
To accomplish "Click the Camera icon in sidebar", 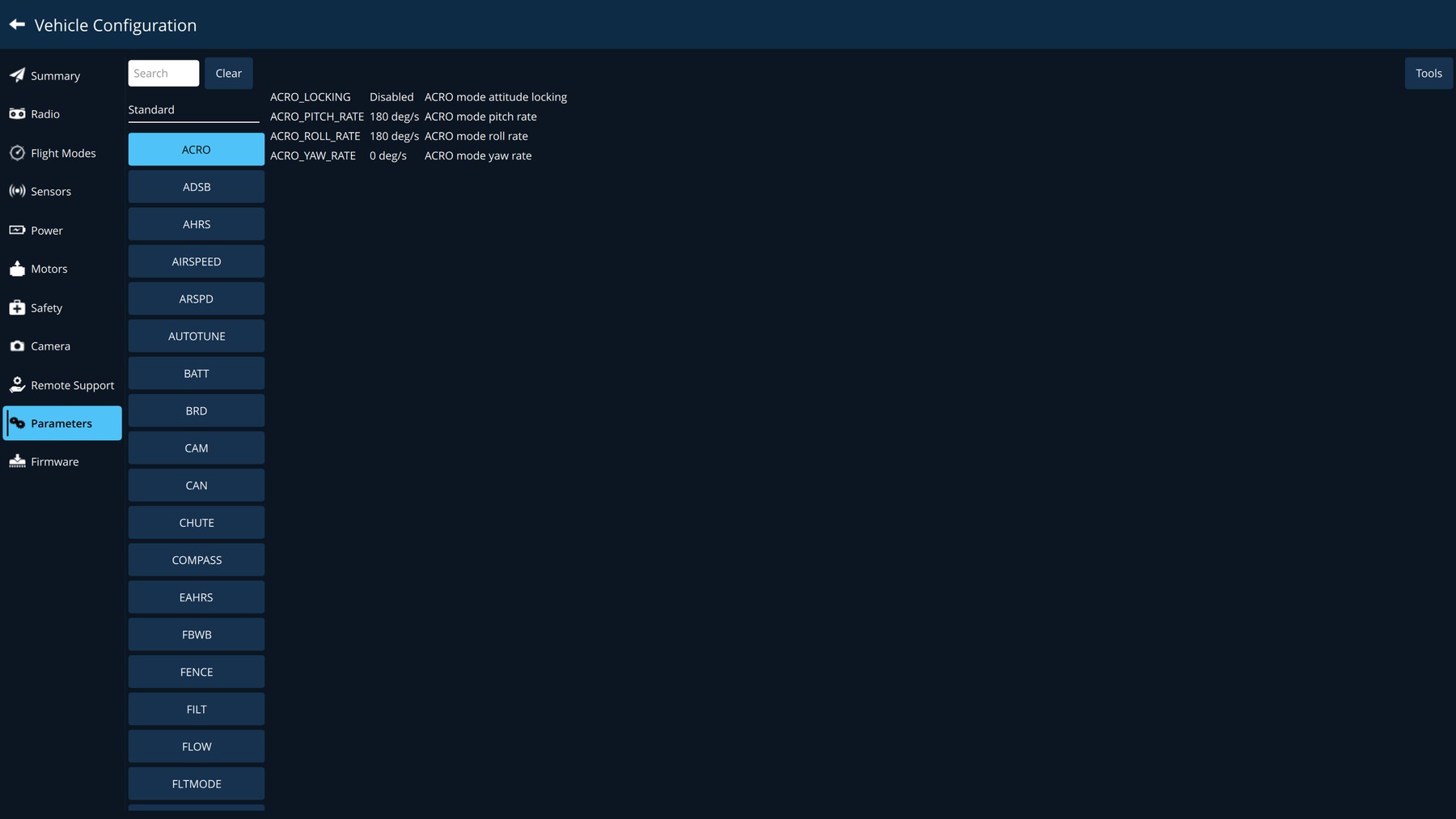I will pos(17,346).
